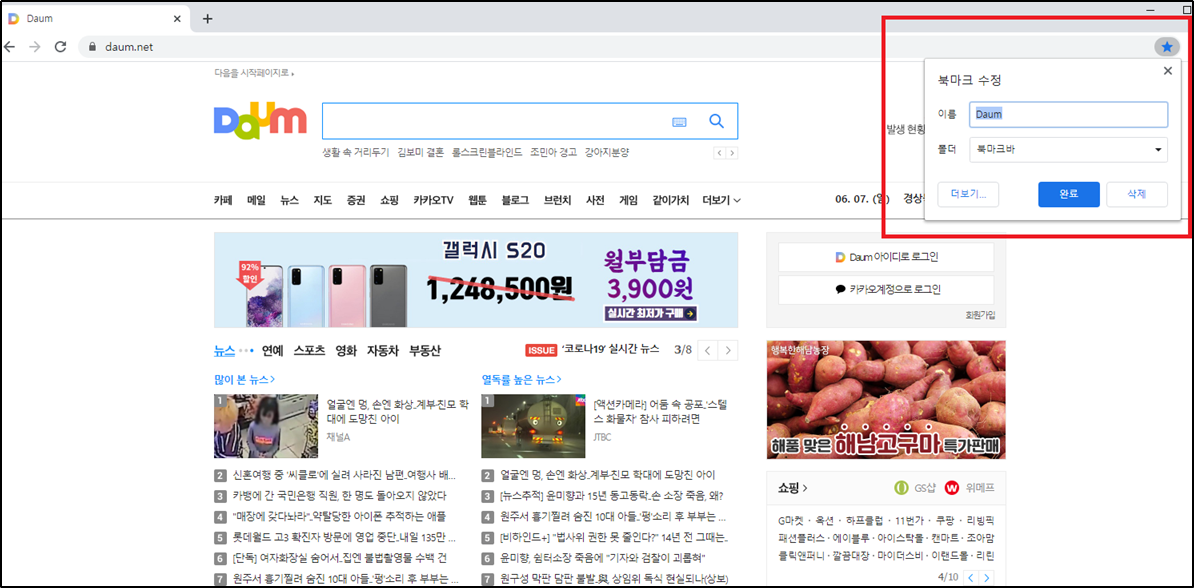Open the 증권 menu item
1194x588 pixels.
tap(356, 200)
